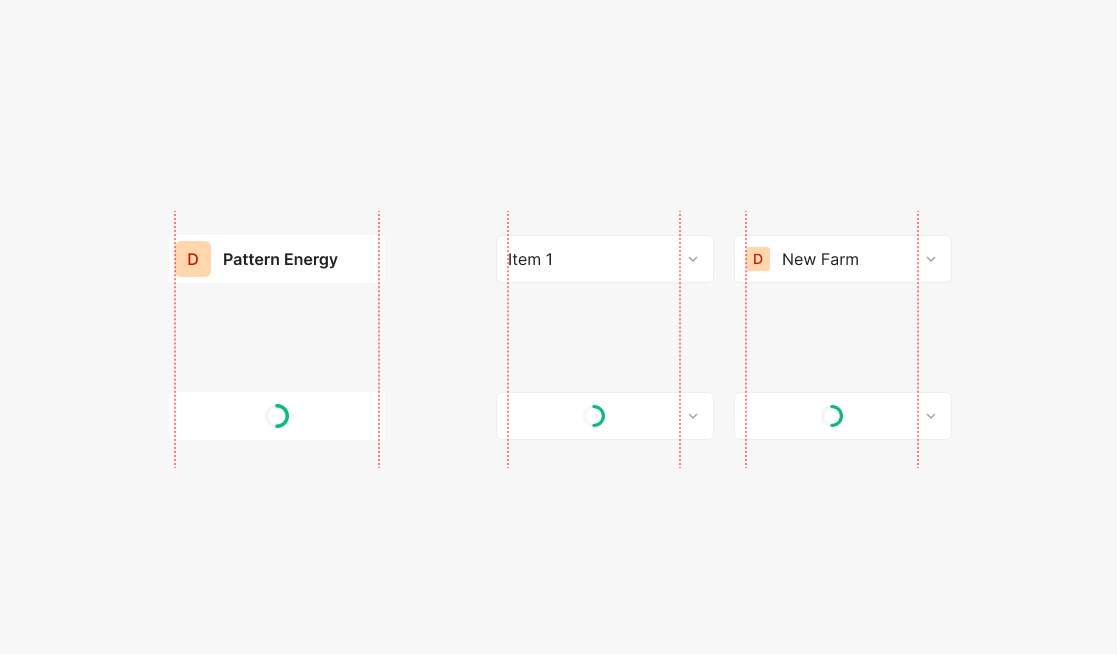Click the loading spinner below New Farm

[x=832, y=416]
